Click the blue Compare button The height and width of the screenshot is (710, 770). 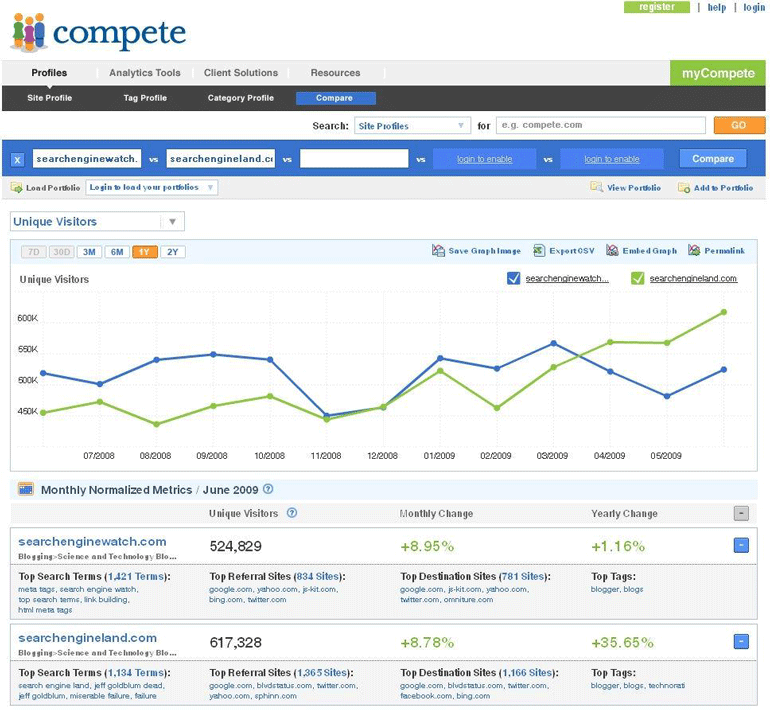713,159
